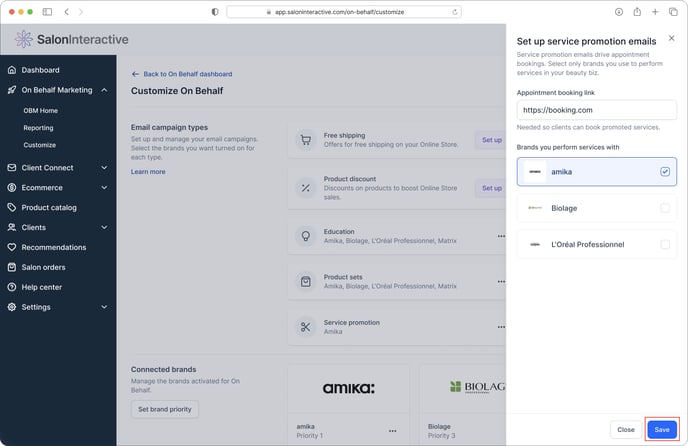
Task: Click Set up for Product discount
Action: click(x=491, y=188)
